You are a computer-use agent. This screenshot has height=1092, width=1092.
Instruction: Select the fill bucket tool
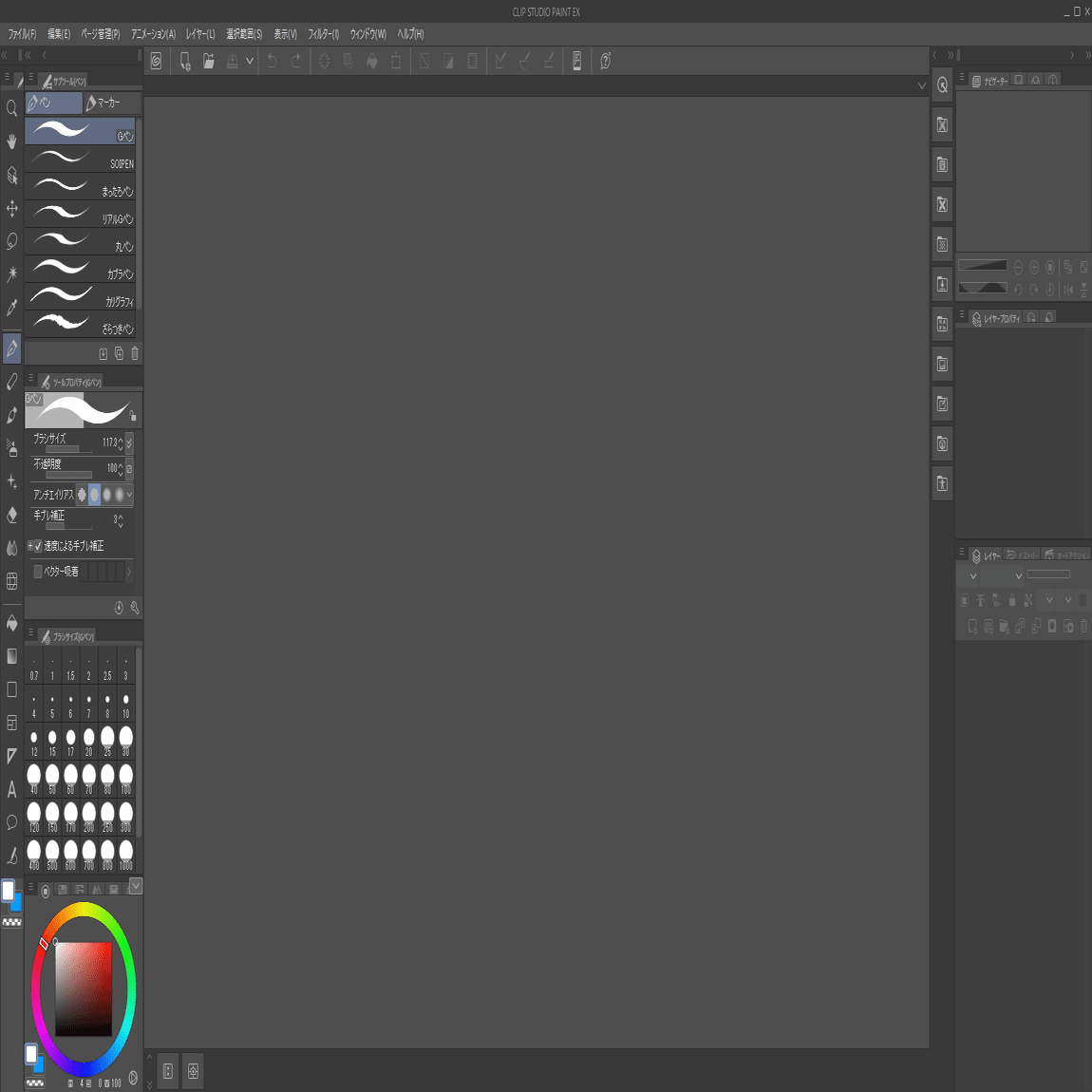(11, 623)
